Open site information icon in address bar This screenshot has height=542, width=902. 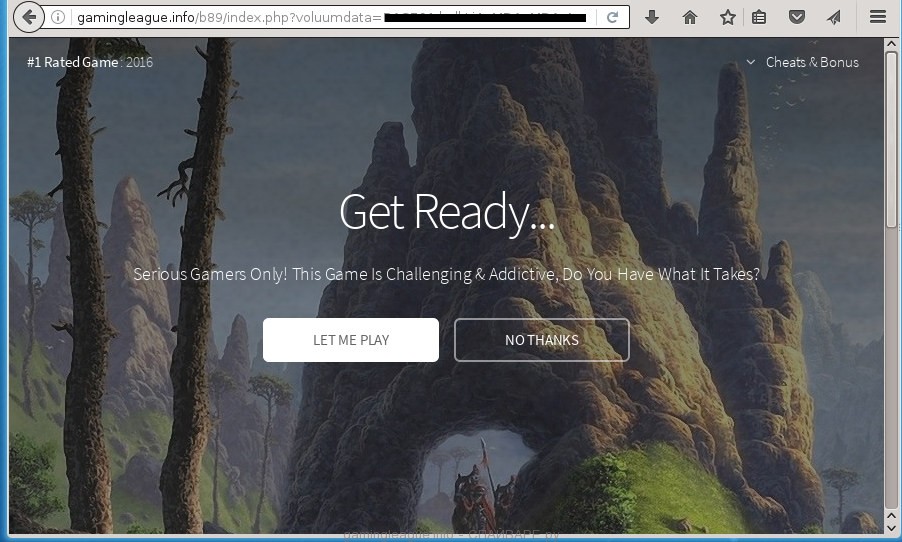point(58,17)
